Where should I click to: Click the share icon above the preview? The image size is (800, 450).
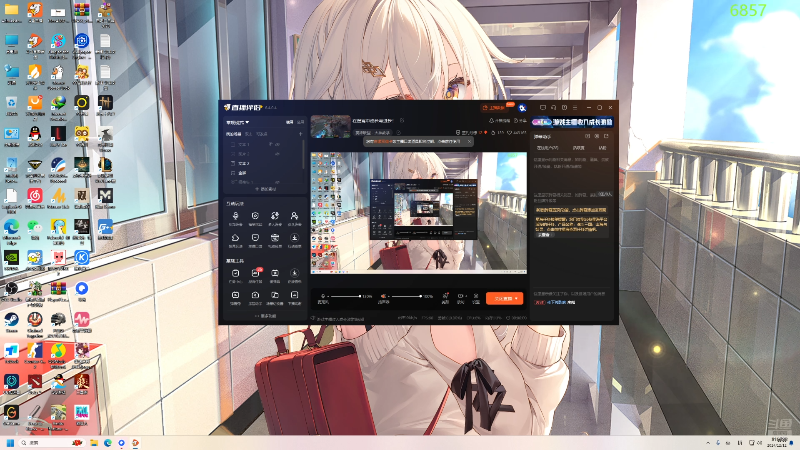[516, 121]
